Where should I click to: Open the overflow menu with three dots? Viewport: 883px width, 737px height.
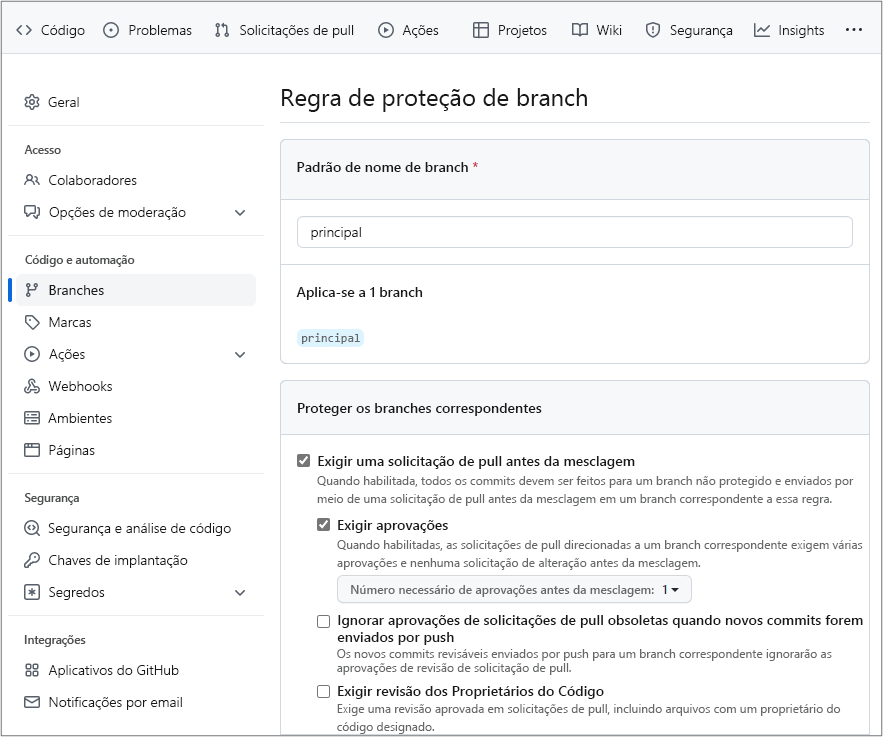[853, 30]
